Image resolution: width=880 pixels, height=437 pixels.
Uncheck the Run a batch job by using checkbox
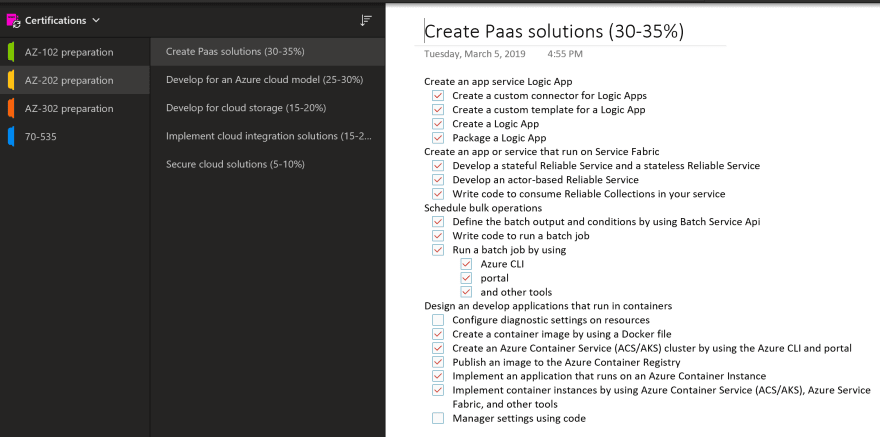point(438,250)
